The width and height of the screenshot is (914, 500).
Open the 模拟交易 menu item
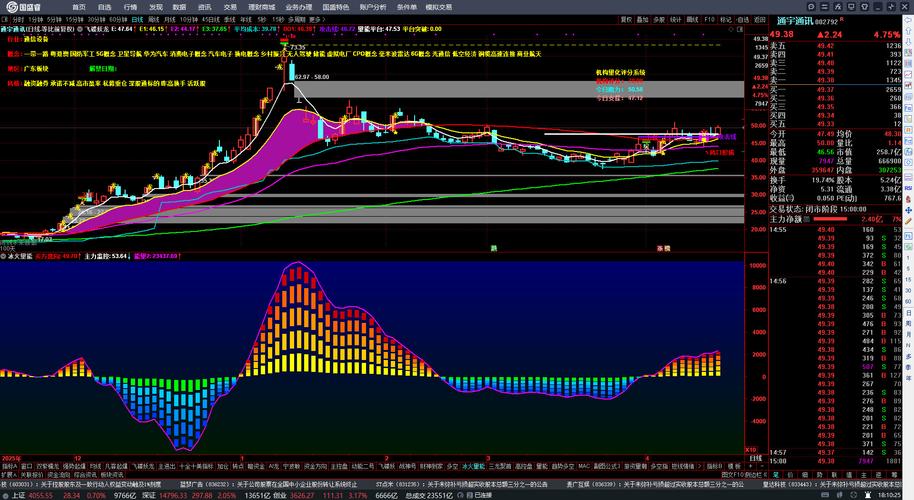pos(438,7)
